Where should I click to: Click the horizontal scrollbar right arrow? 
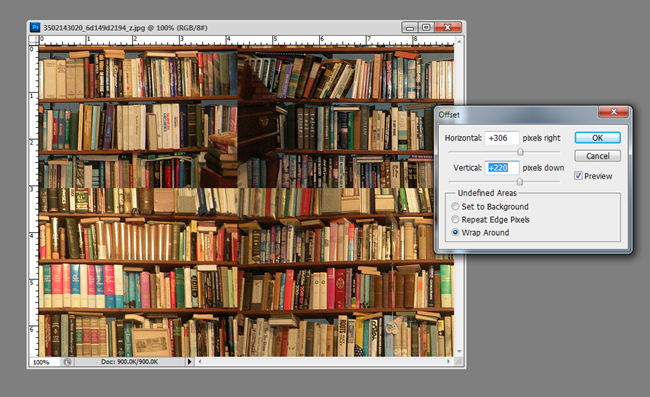point(449,361)
